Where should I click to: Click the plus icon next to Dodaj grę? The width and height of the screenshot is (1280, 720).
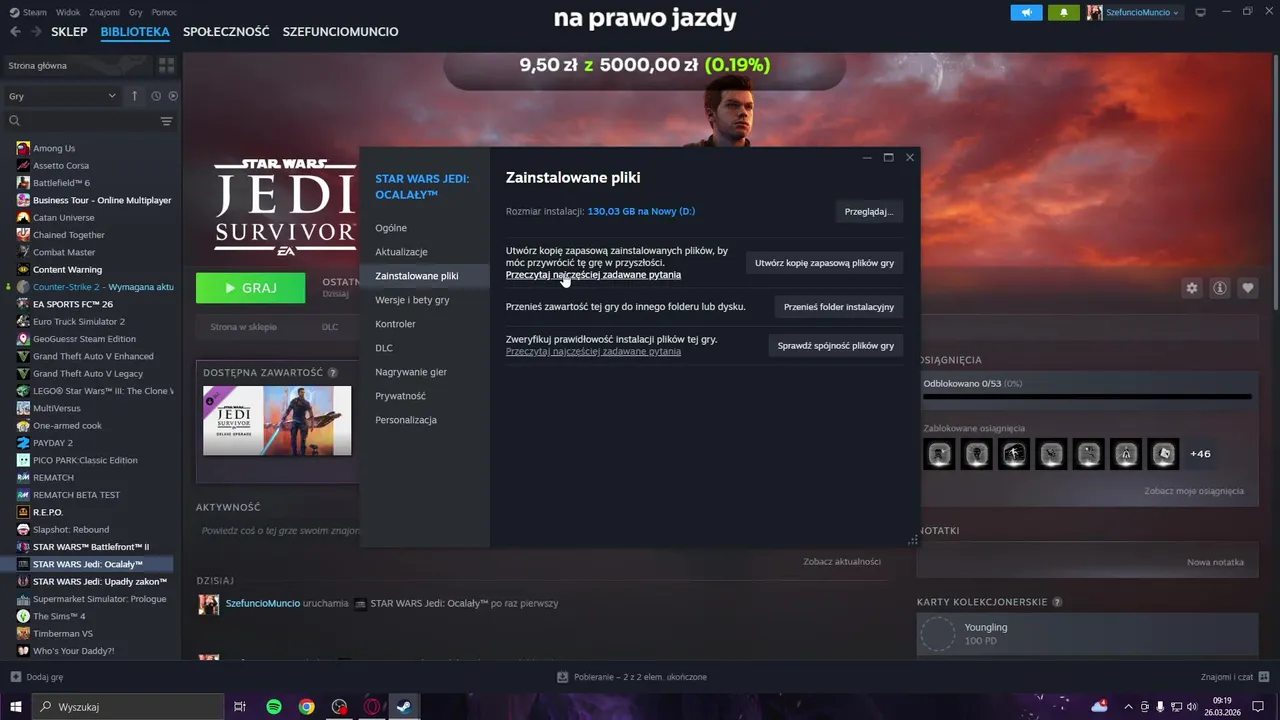(15, 677)
